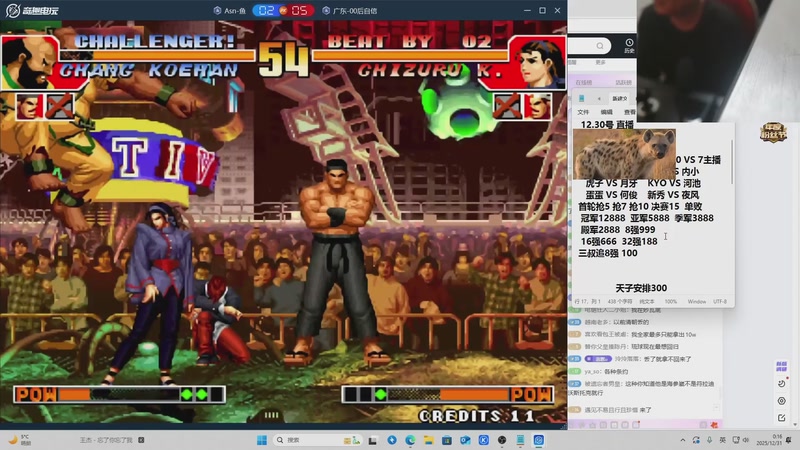Viewport: 800px width, 450px height.
Task: Click the 冠軍12888 prize line in Notepad
Action: [x=647, y=218]
